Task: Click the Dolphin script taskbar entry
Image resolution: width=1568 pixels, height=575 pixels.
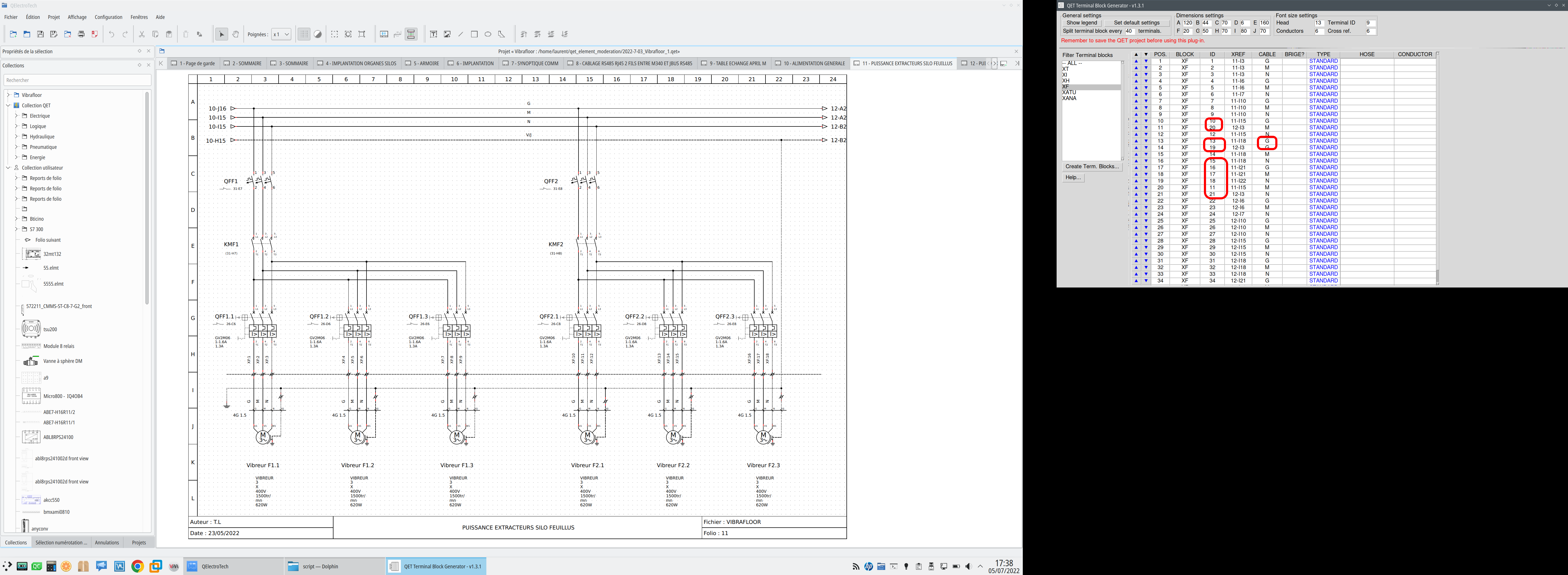Action: pyautogui.click(x=335, y=566)
